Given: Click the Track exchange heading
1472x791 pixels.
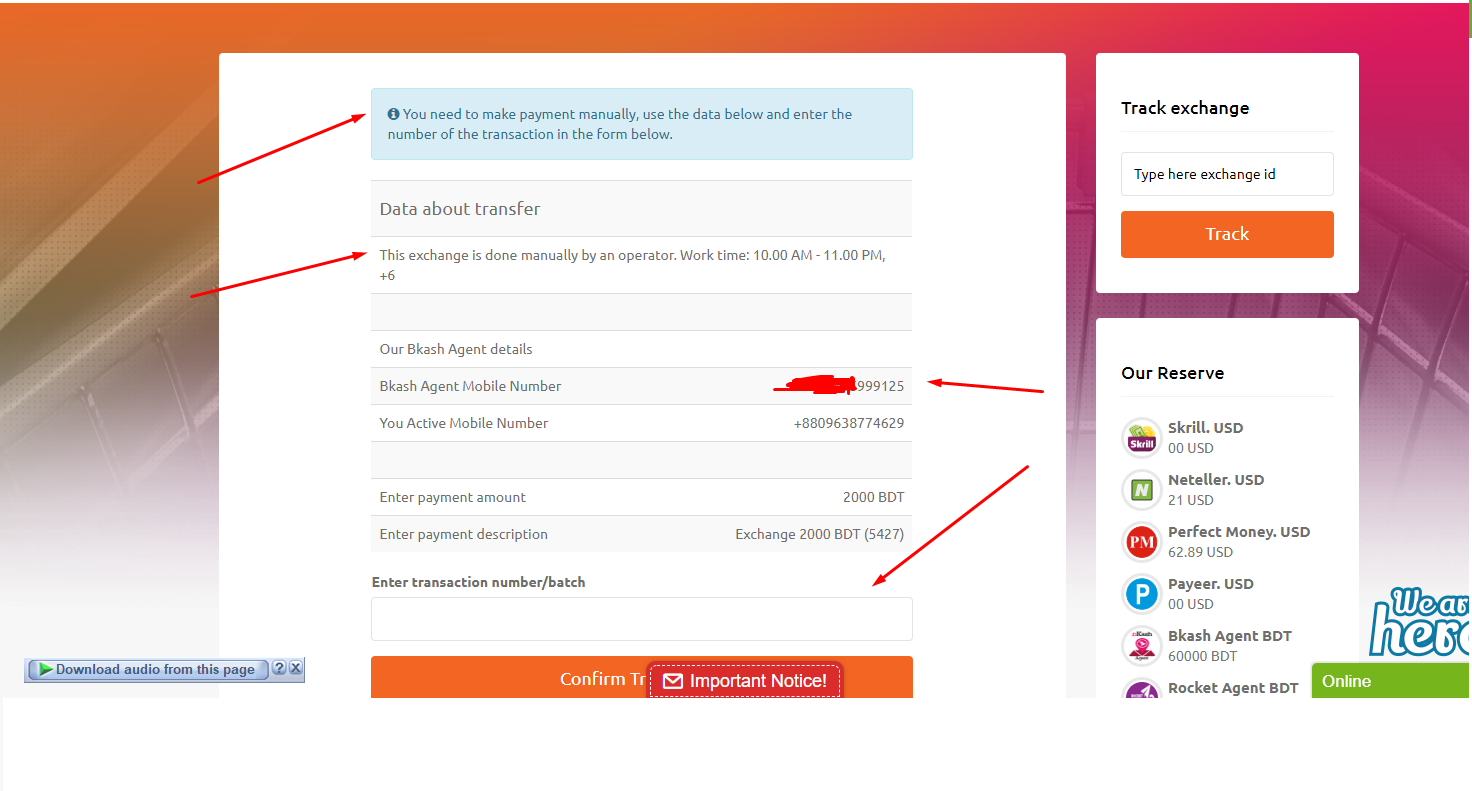Looking at the screenshot, I should [1185, 108].
